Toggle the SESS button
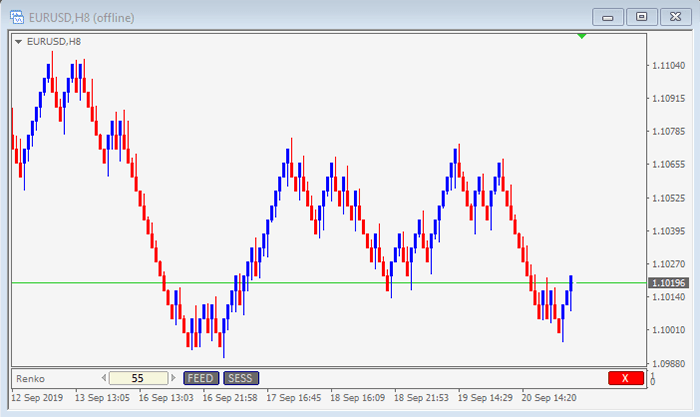 240,378
